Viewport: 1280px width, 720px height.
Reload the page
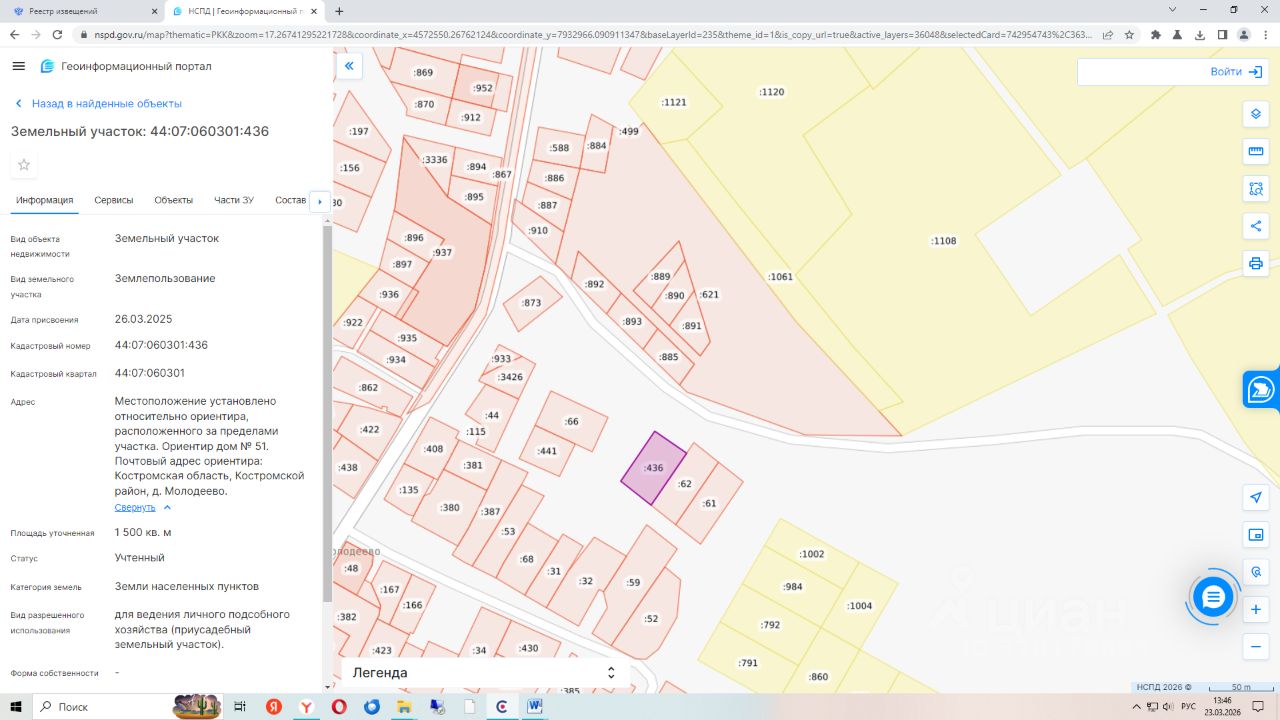pos(59,34)
